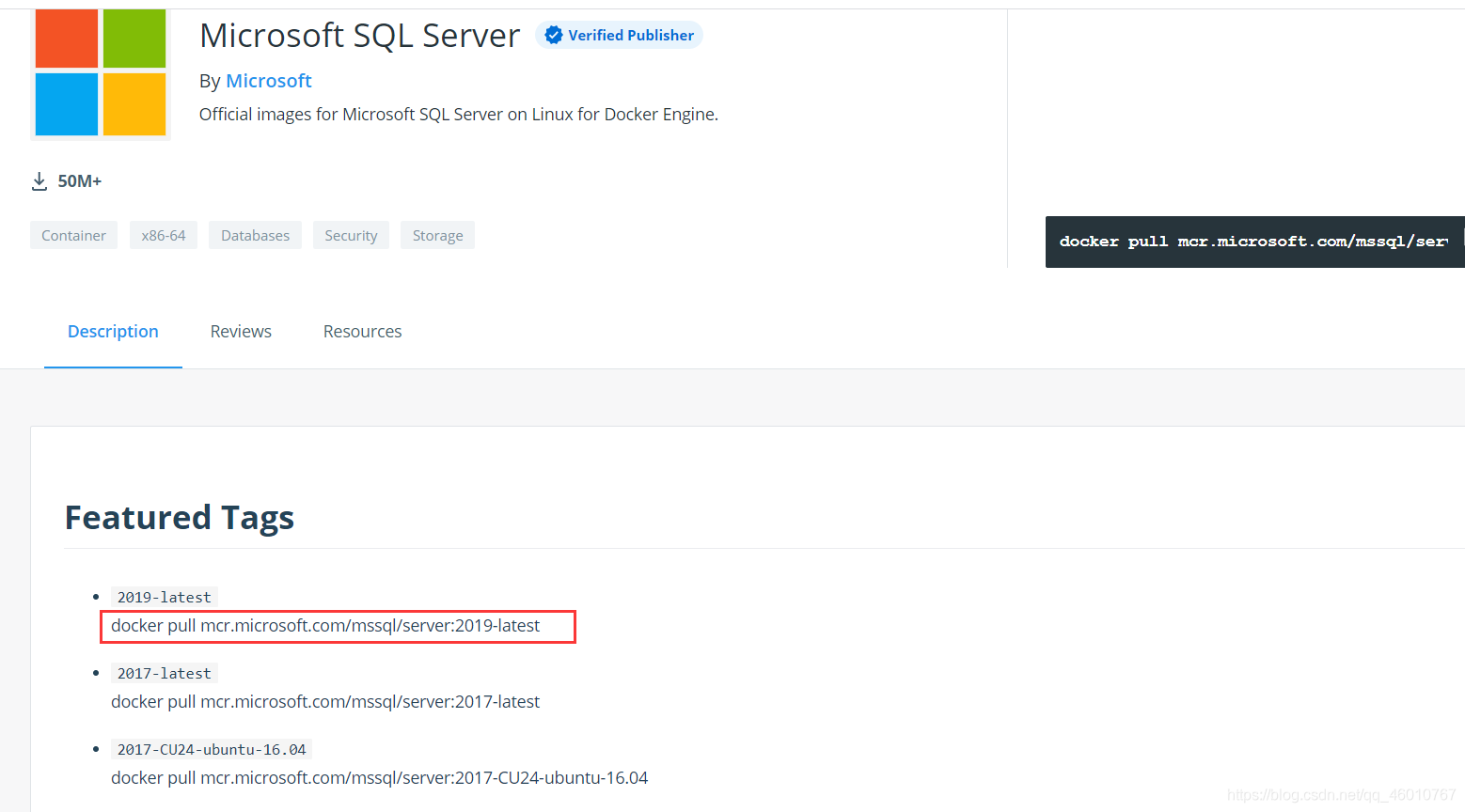Click the 2017-latest tag label
Viewport: 1465px width, 812px height.
pyautogui.click(x=165, y=673)
